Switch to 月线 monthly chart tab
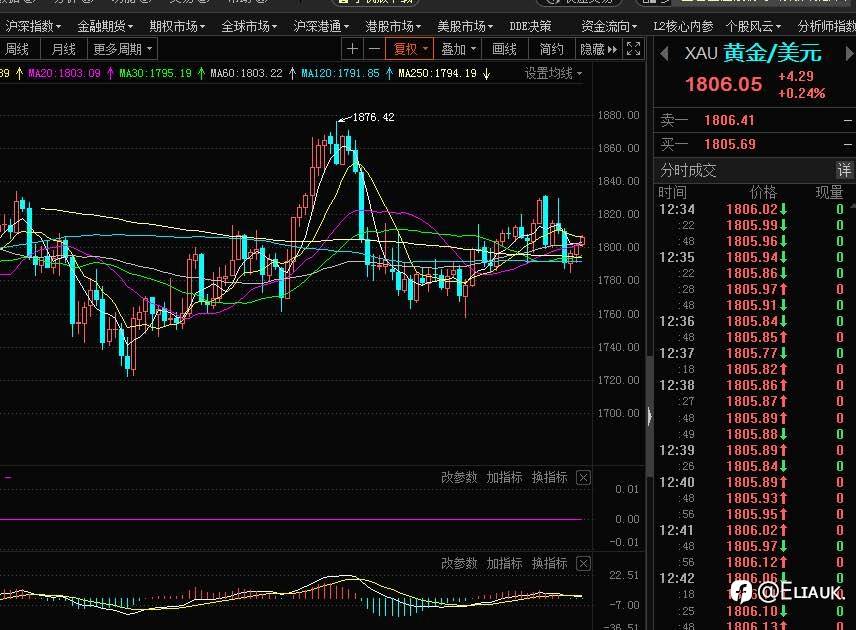Viewport: 856px width, 630px height. click(x=63, y=49)
